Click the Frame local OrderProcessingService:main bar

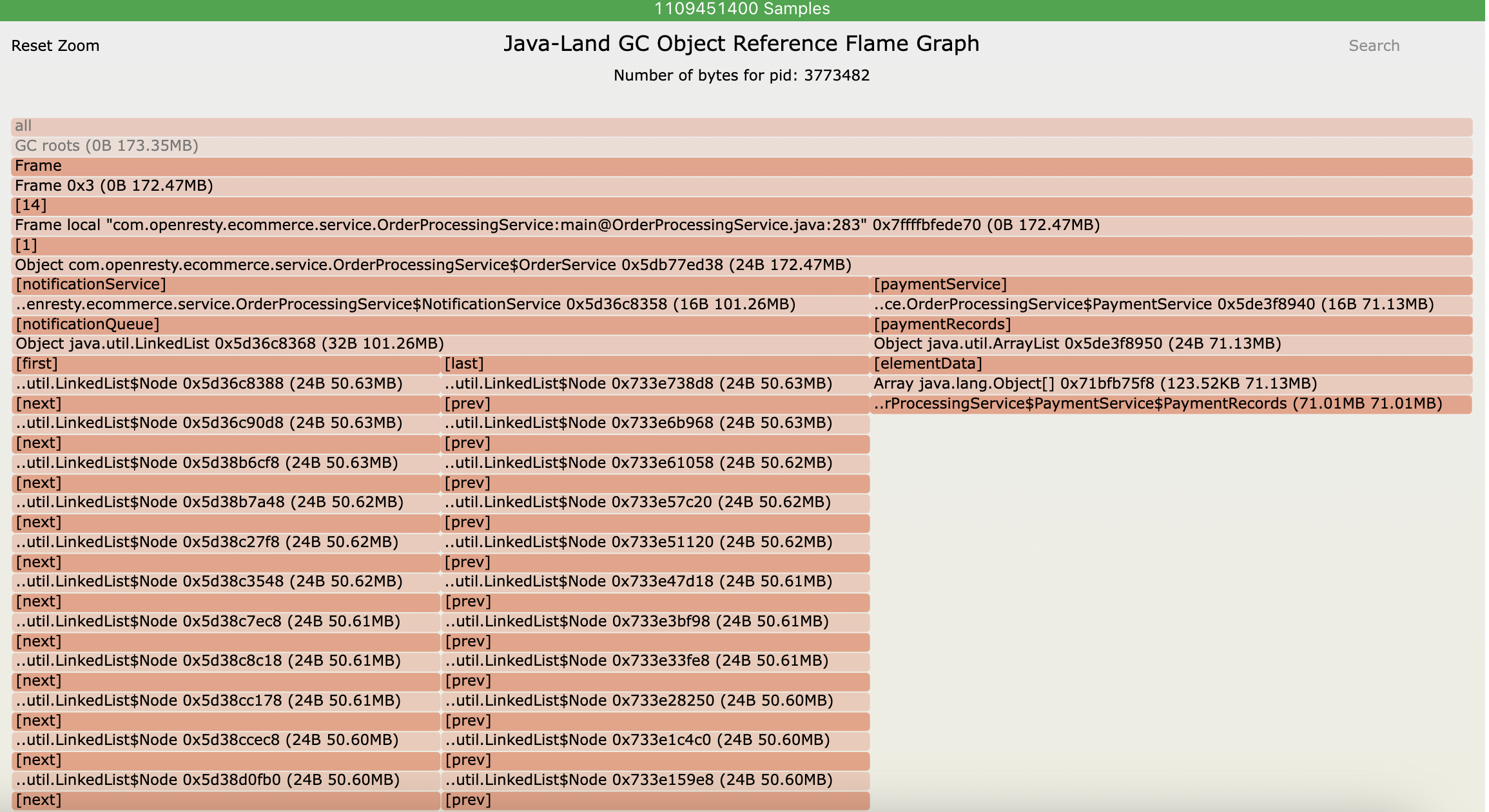point(741,226)
